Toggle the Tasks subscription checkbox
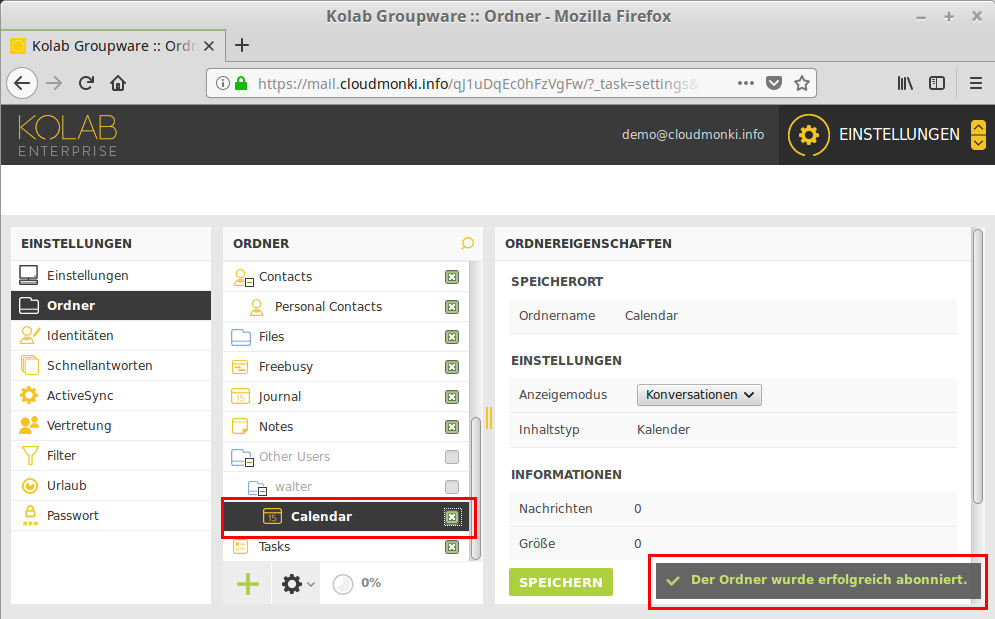This screenshot has height=619, width=995. tap(452, 547)
